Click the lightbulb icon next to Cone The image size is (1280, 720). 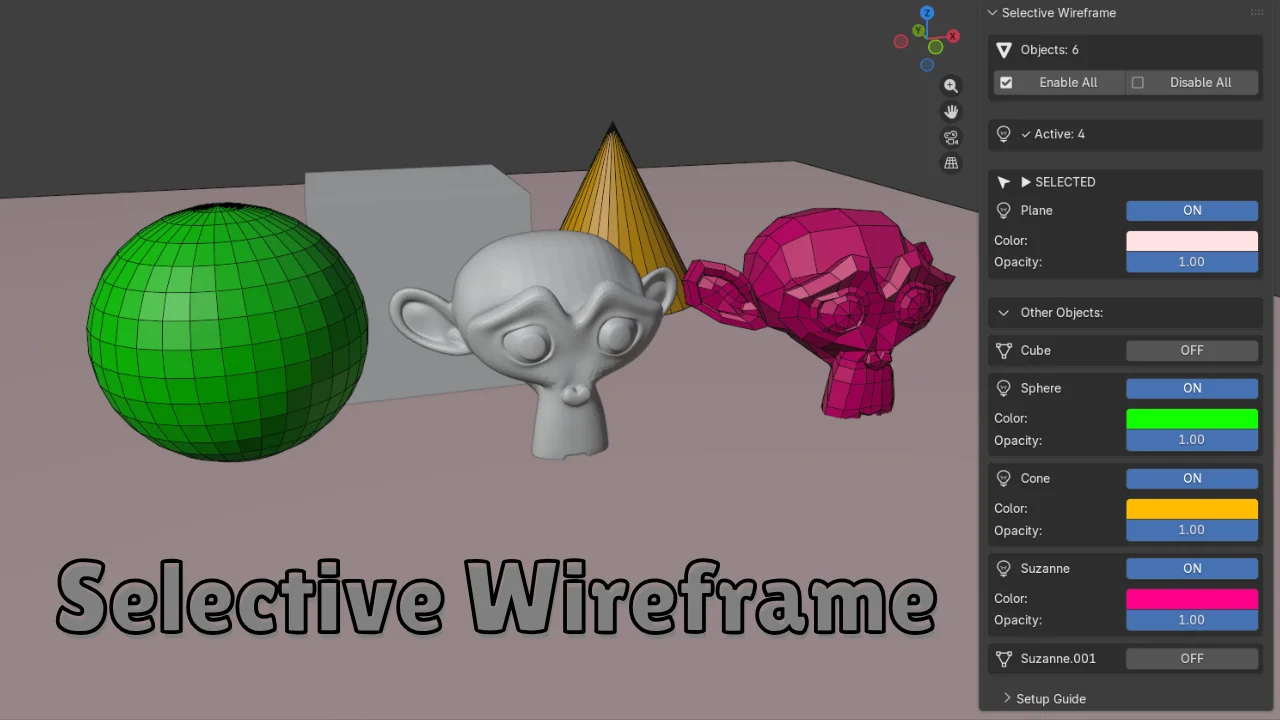tap(1003, 478)
